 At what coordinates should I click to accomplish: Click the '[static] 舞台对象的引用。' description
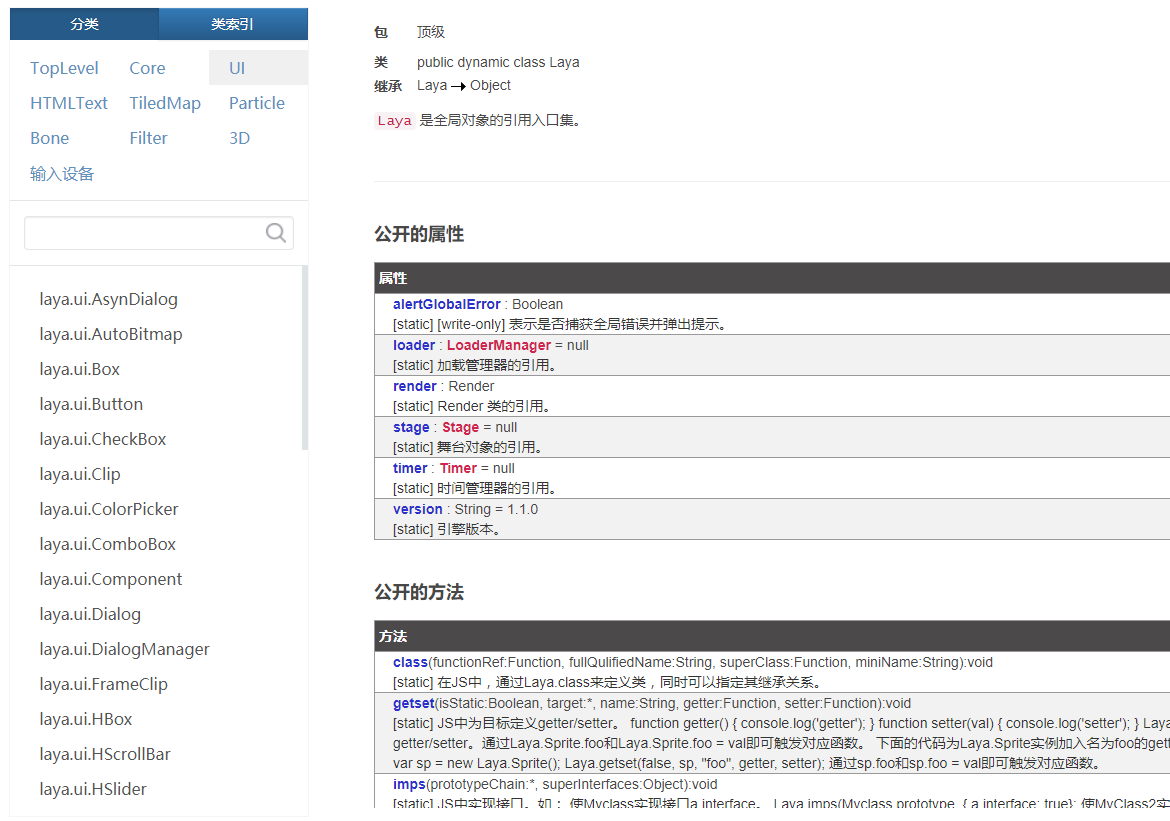(469, 448)
